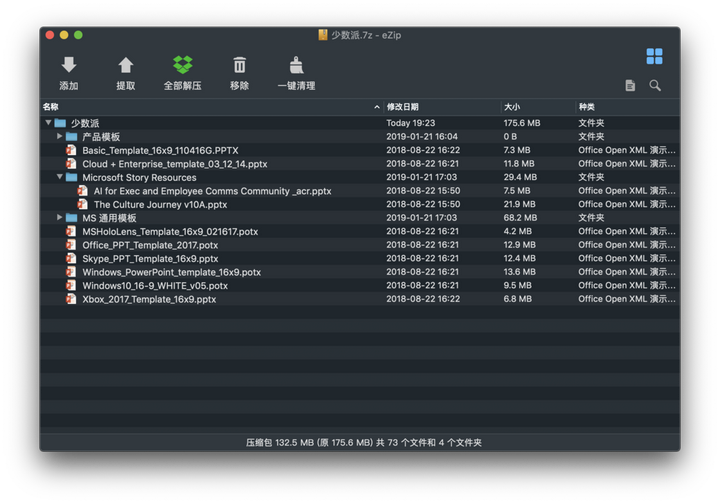The image size is (720, 504).
Task: Click the 13.6 MB size value
Action: tap(519, 272)
